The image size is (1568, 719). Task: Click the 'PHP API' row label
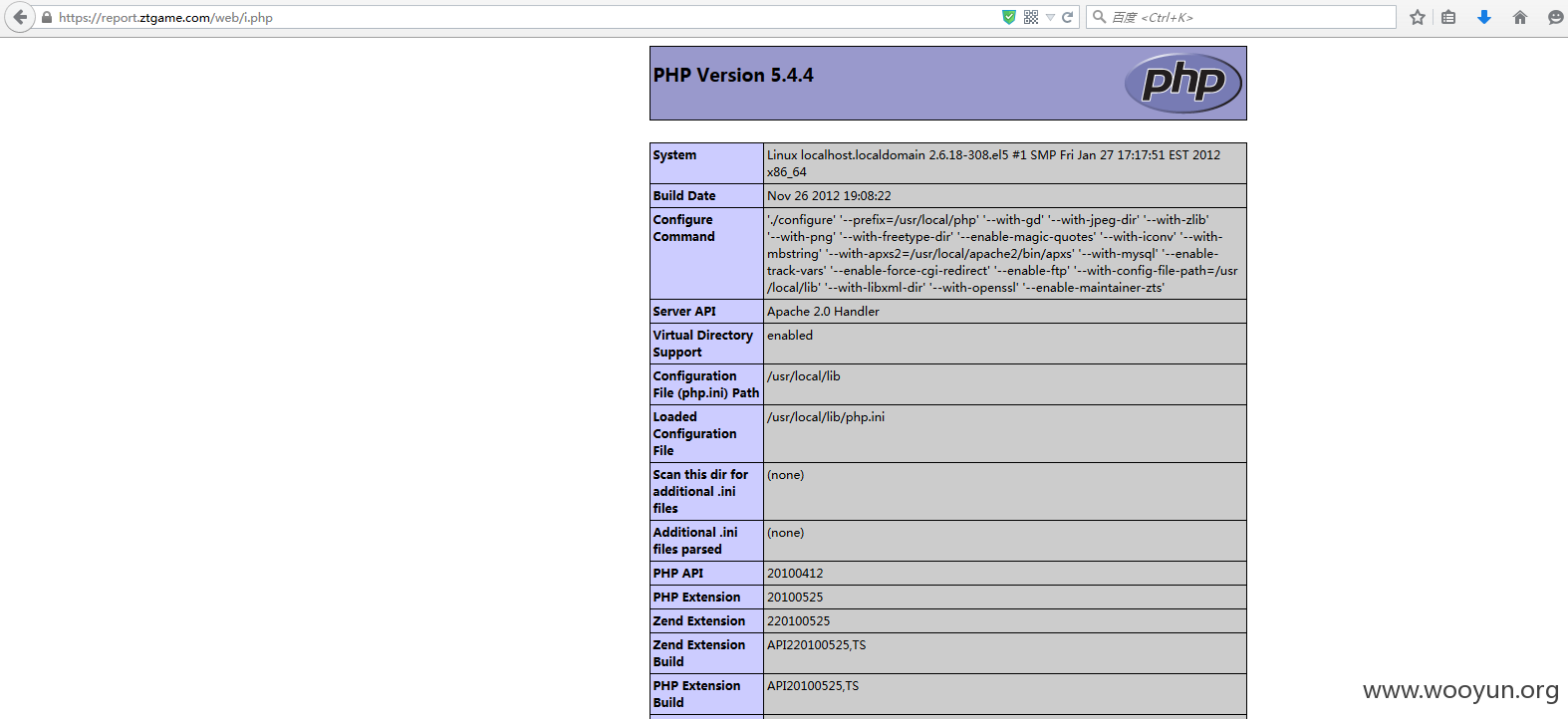(x=678, y=574)
